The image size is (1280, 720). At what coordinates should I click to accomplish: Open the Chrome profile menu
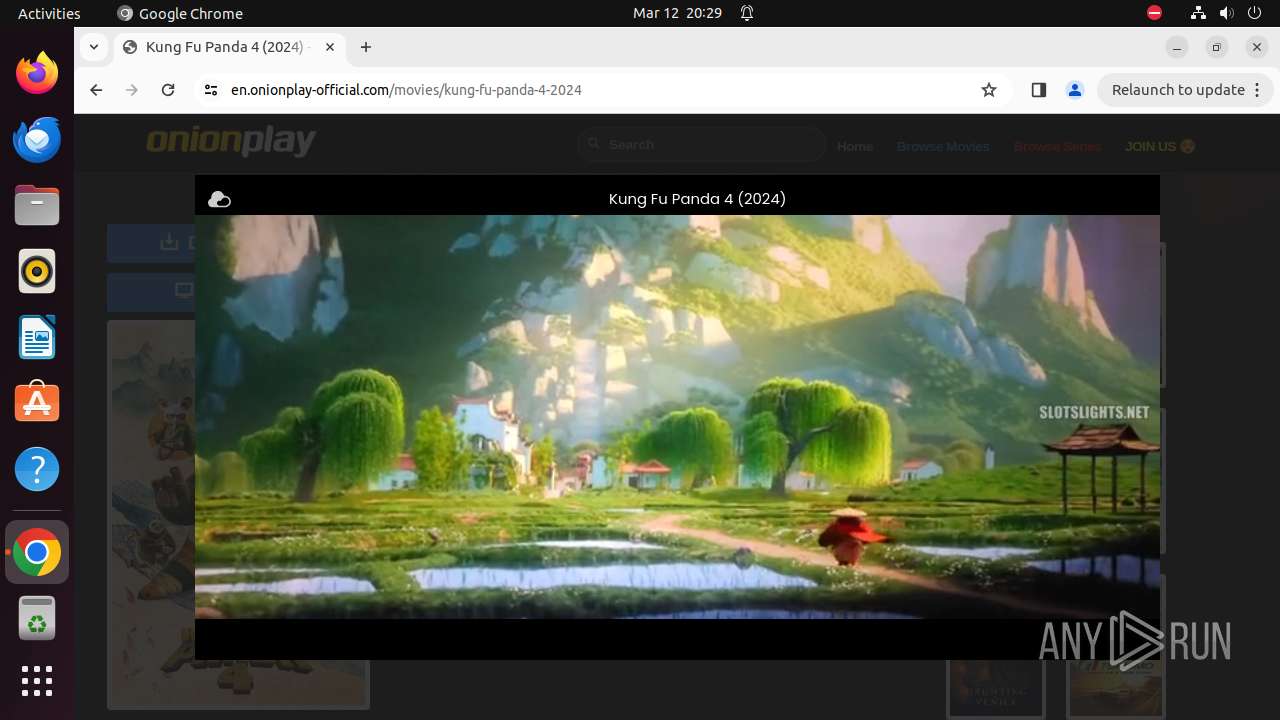tap(1075, 90)
